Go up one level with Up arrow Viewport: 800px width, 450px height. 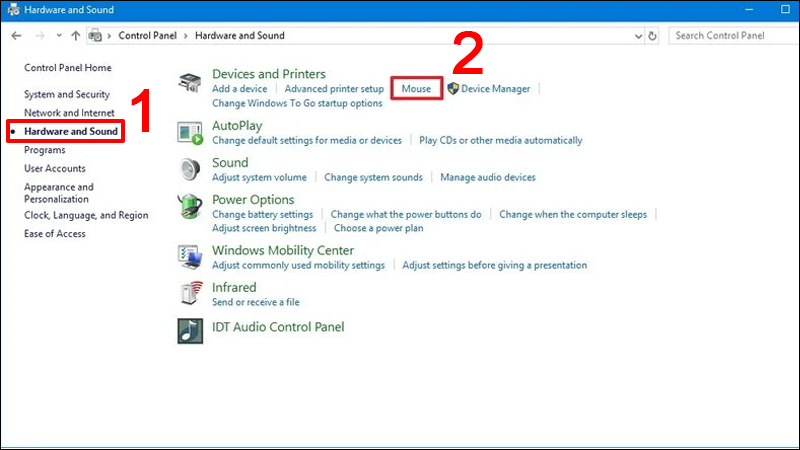pos(76,36)
